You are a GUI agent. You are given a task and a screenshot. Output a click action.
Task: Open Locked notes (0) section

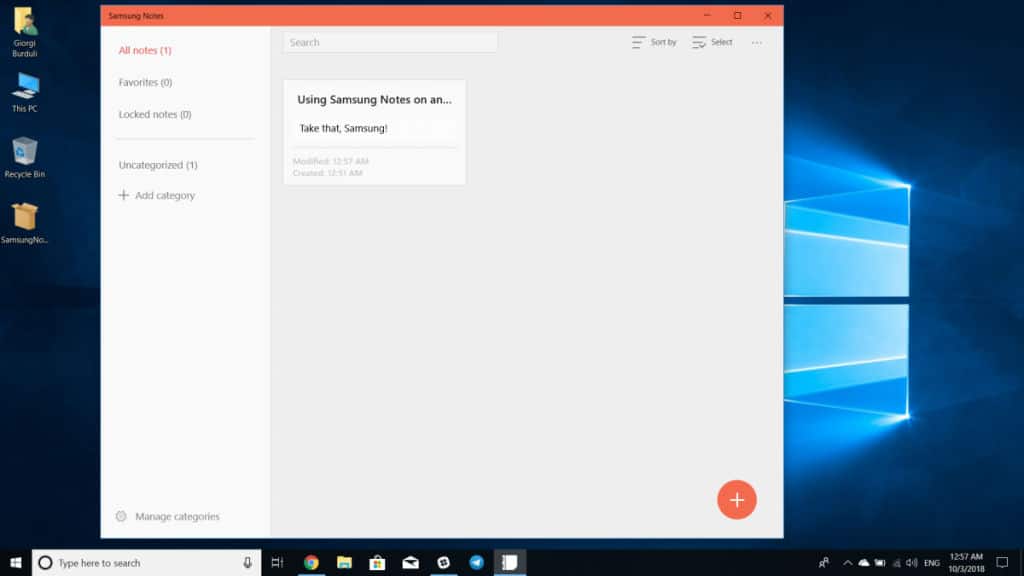[x=155, y=114]
